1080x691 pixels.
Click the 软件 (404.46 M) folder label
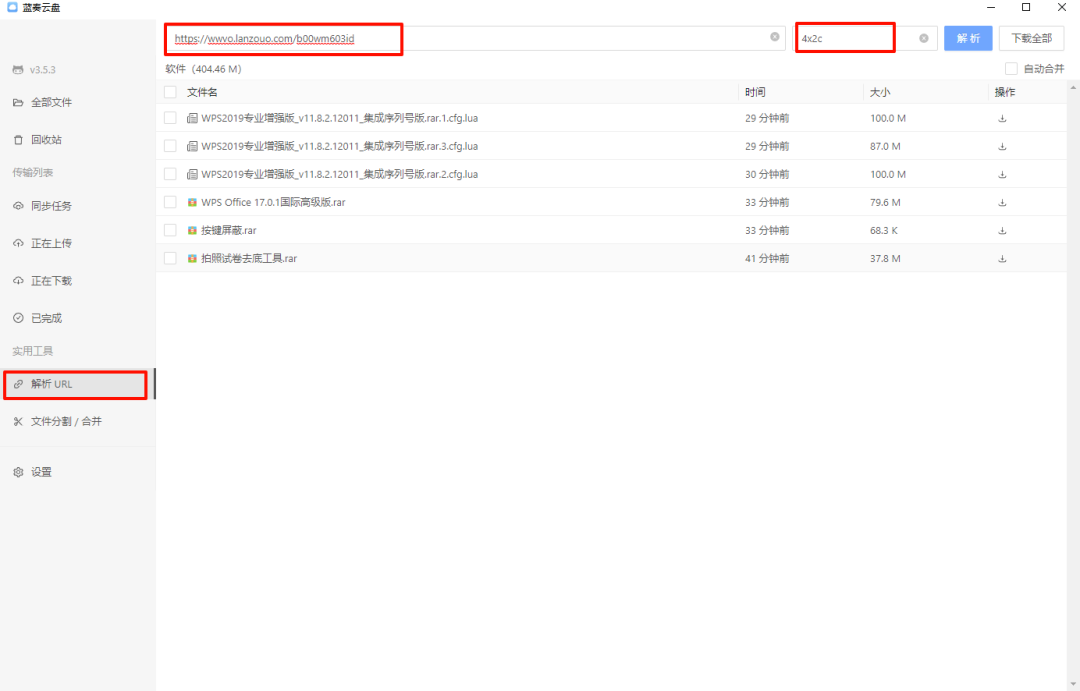pyautogui.click(x=203, y=69)
